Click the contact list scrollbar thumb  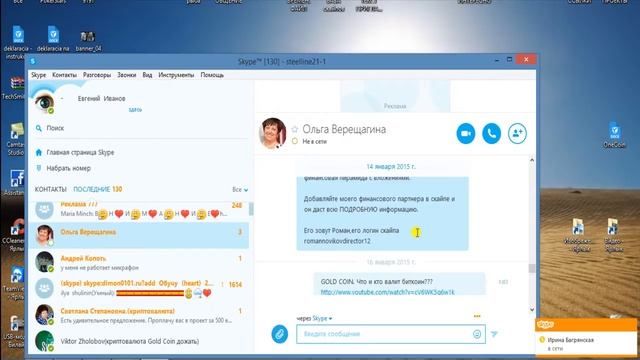tap(251, 209)
